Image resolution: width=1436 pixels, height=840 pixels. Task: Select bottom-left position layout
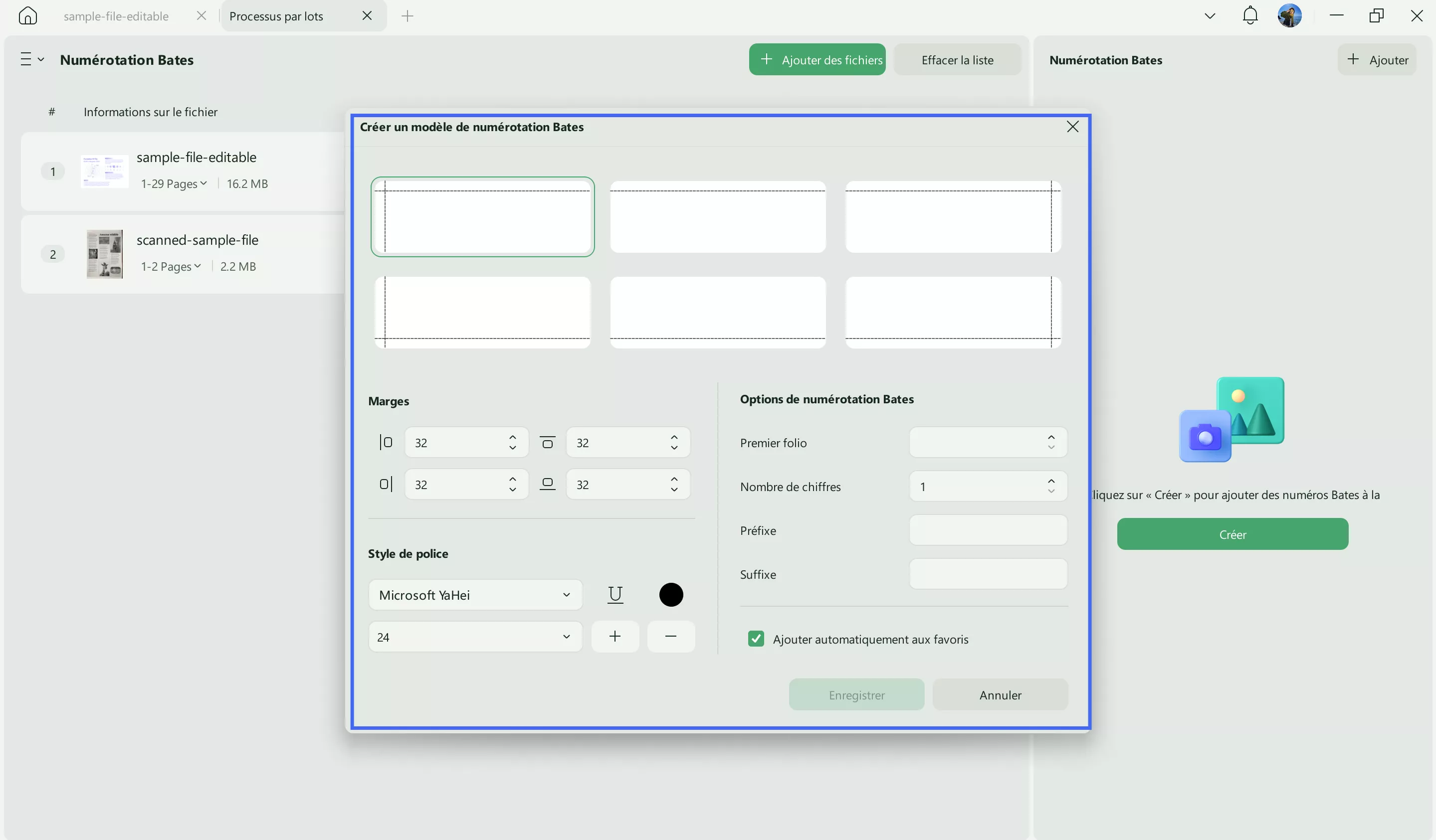point(482,312)
